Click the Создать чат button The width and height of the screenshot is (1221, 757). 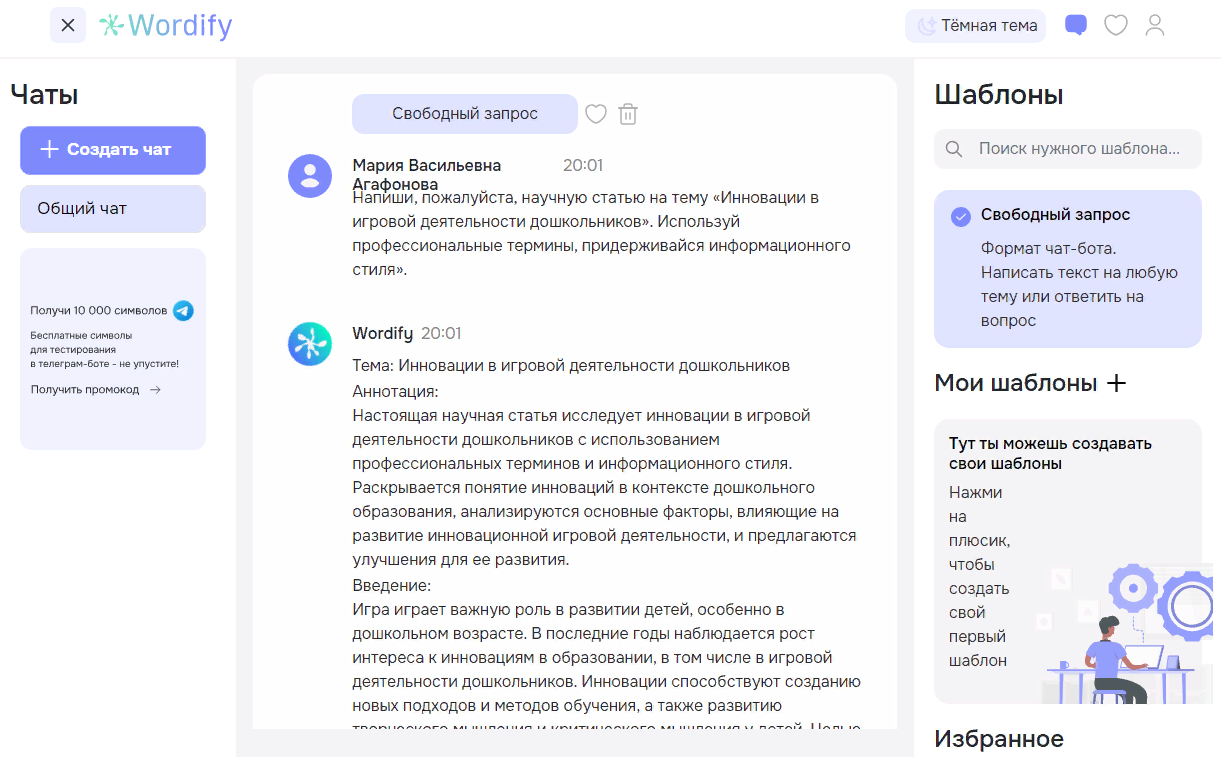(113, 150)
